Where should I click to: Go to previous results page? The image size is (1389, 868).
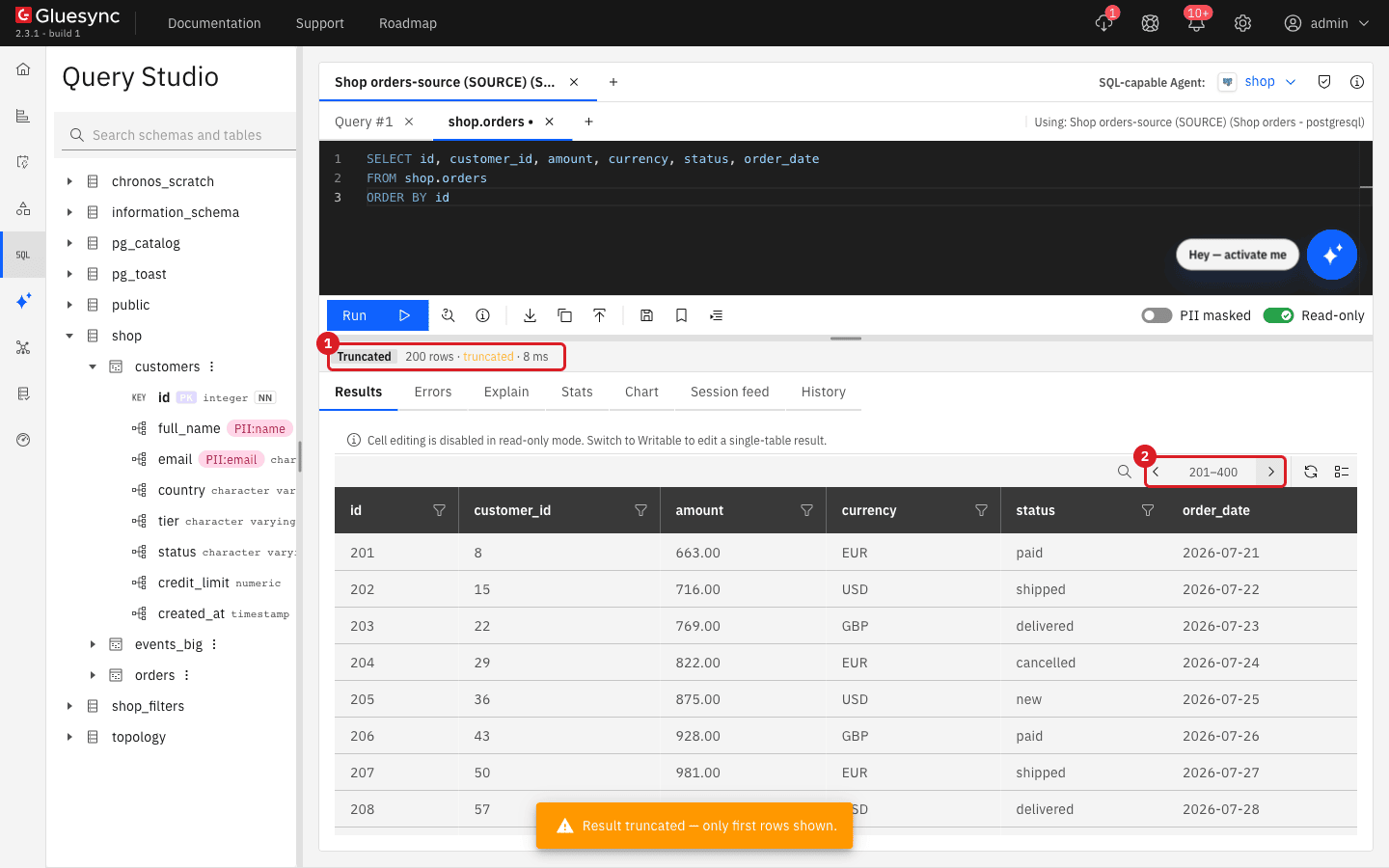point(1157,472)
